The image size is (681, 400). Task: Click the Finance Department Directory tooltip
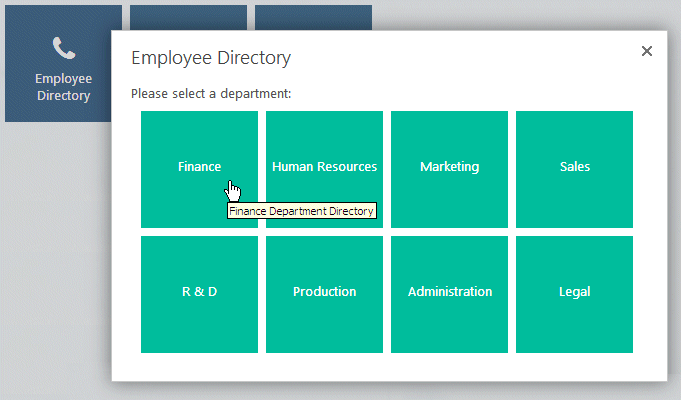tap(301, 211)
